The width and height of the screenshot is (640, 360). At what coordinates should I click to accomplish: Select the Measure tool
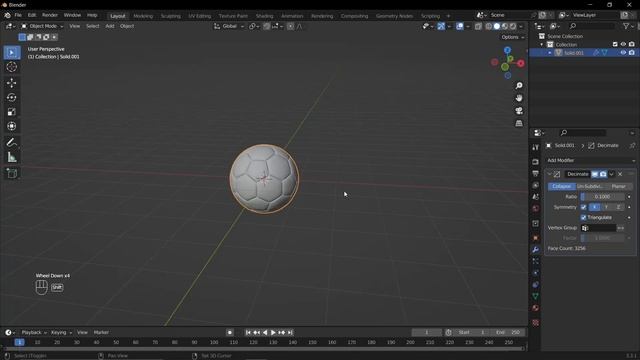(11, 157)
